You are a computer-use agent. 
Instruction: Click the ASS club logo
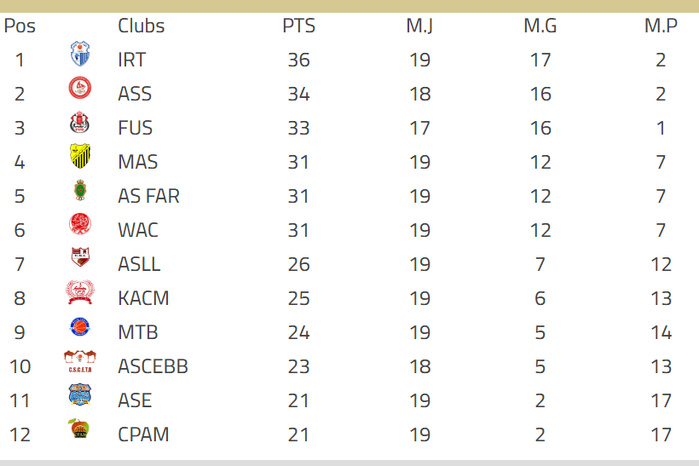tap(80, 89)
